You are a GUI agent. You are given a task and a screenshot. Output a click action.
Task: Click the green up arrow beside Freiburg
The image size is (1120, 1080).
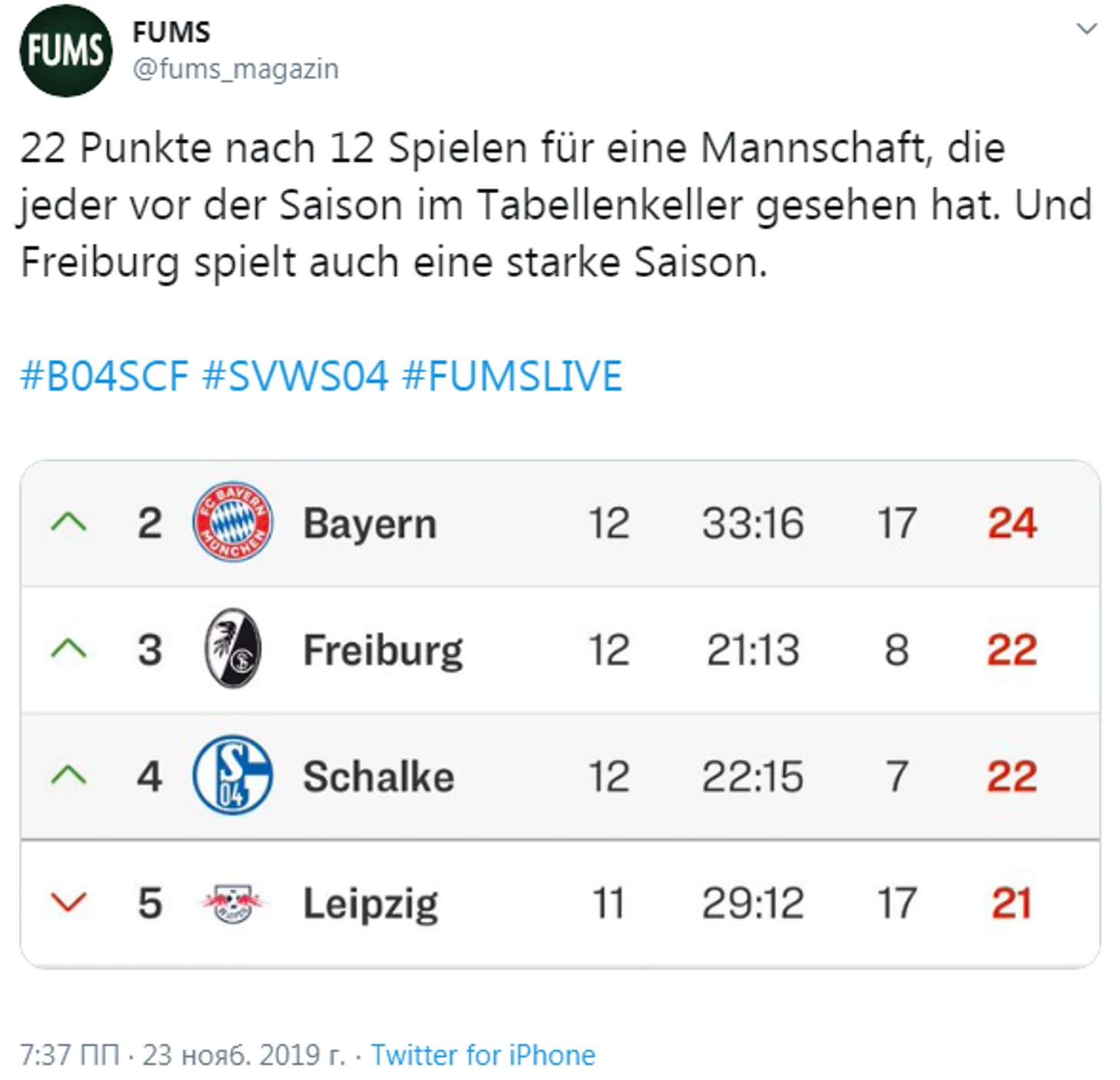pos(68,650)
